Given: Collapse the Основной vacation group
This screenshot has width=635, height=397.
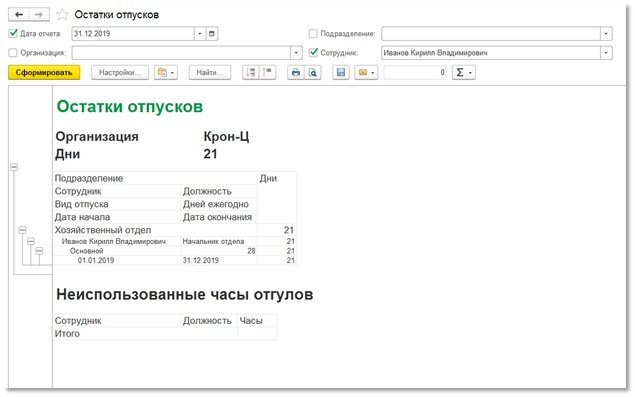Looking at the screenshot, I should [39, 251].
